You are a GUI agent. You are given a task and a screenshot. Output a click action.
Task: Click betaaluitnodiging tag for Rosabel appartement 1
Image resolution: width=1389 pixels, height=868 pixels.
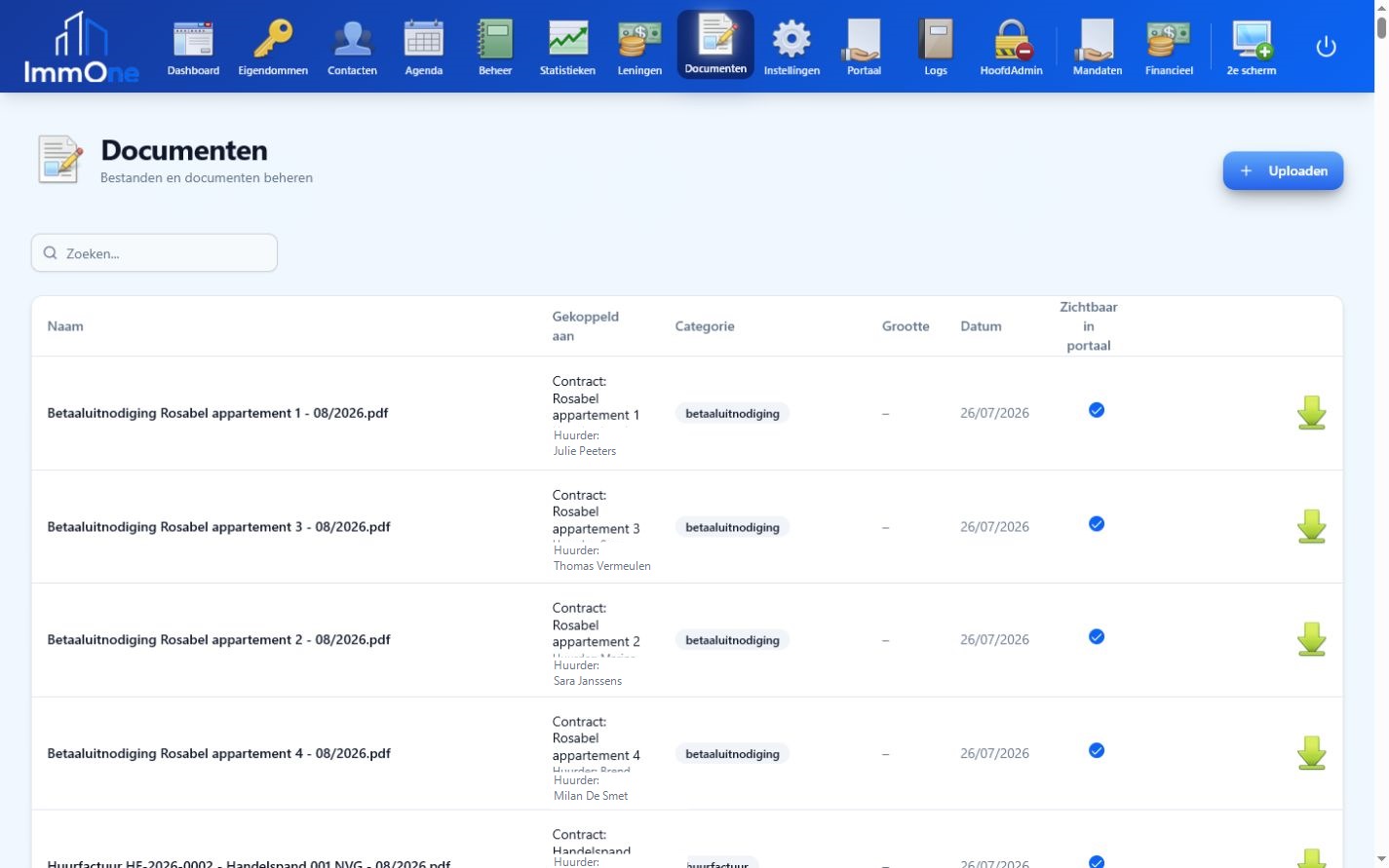[732, 413]
